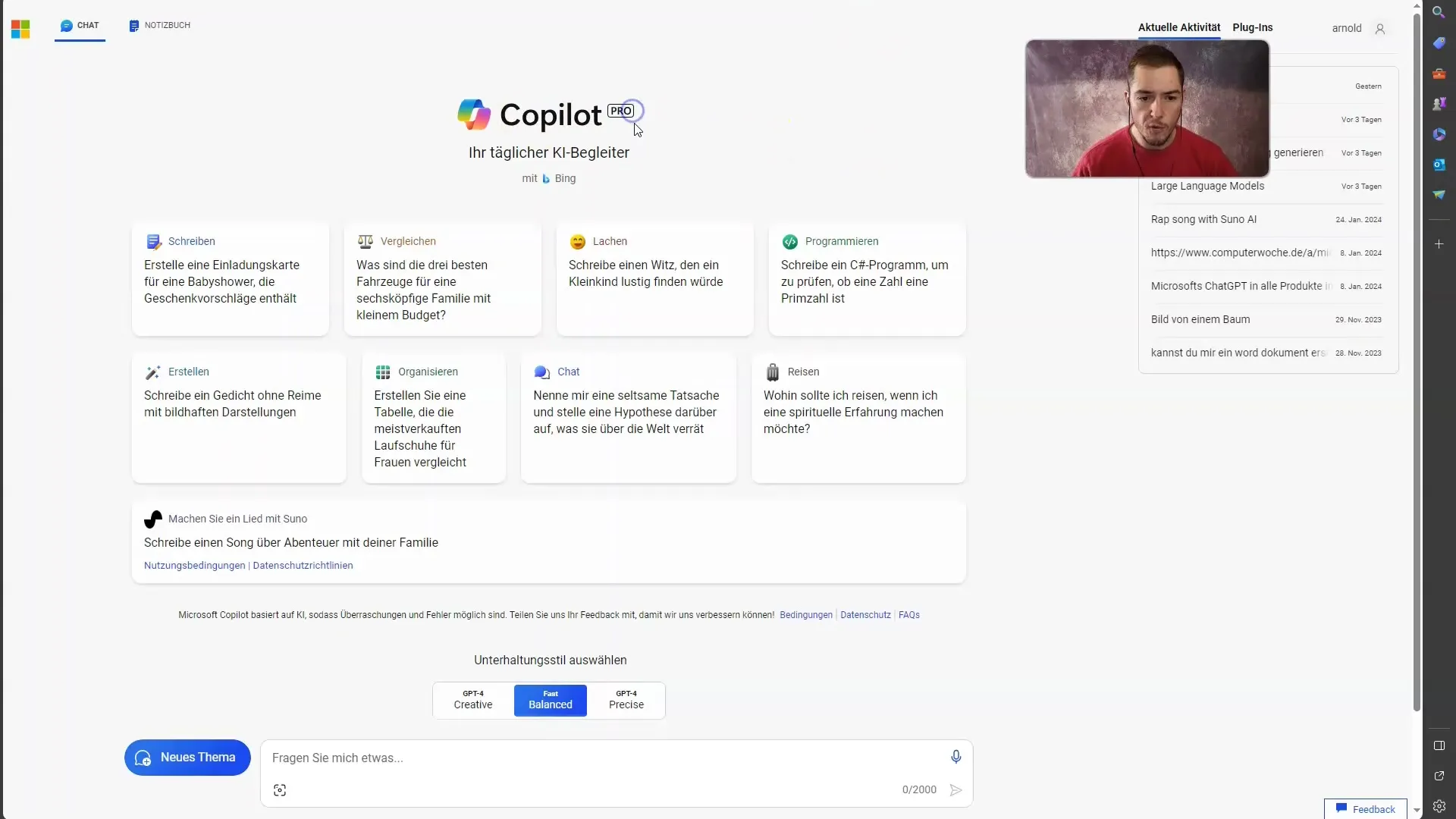
Task: Select the microphone input icon
Action: 956,756
